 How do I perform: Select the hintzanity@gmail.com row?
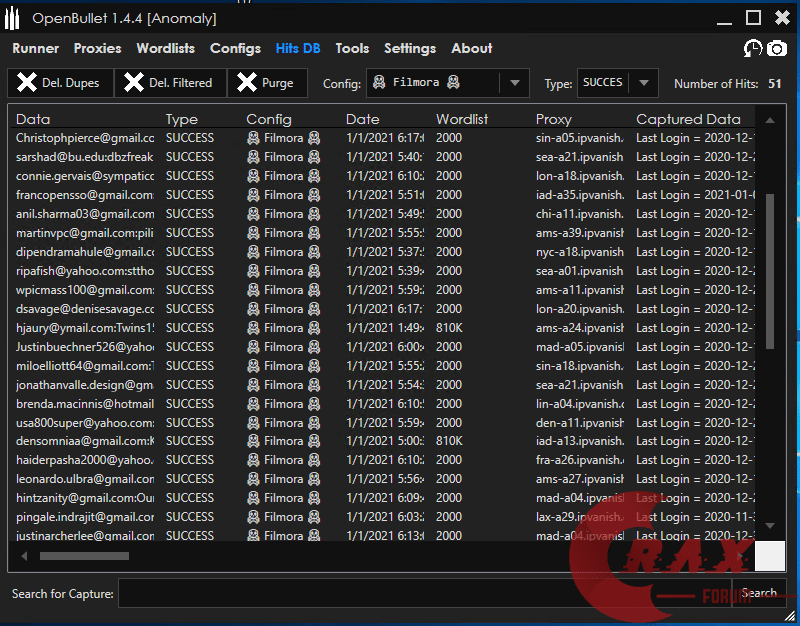(383, 497)
